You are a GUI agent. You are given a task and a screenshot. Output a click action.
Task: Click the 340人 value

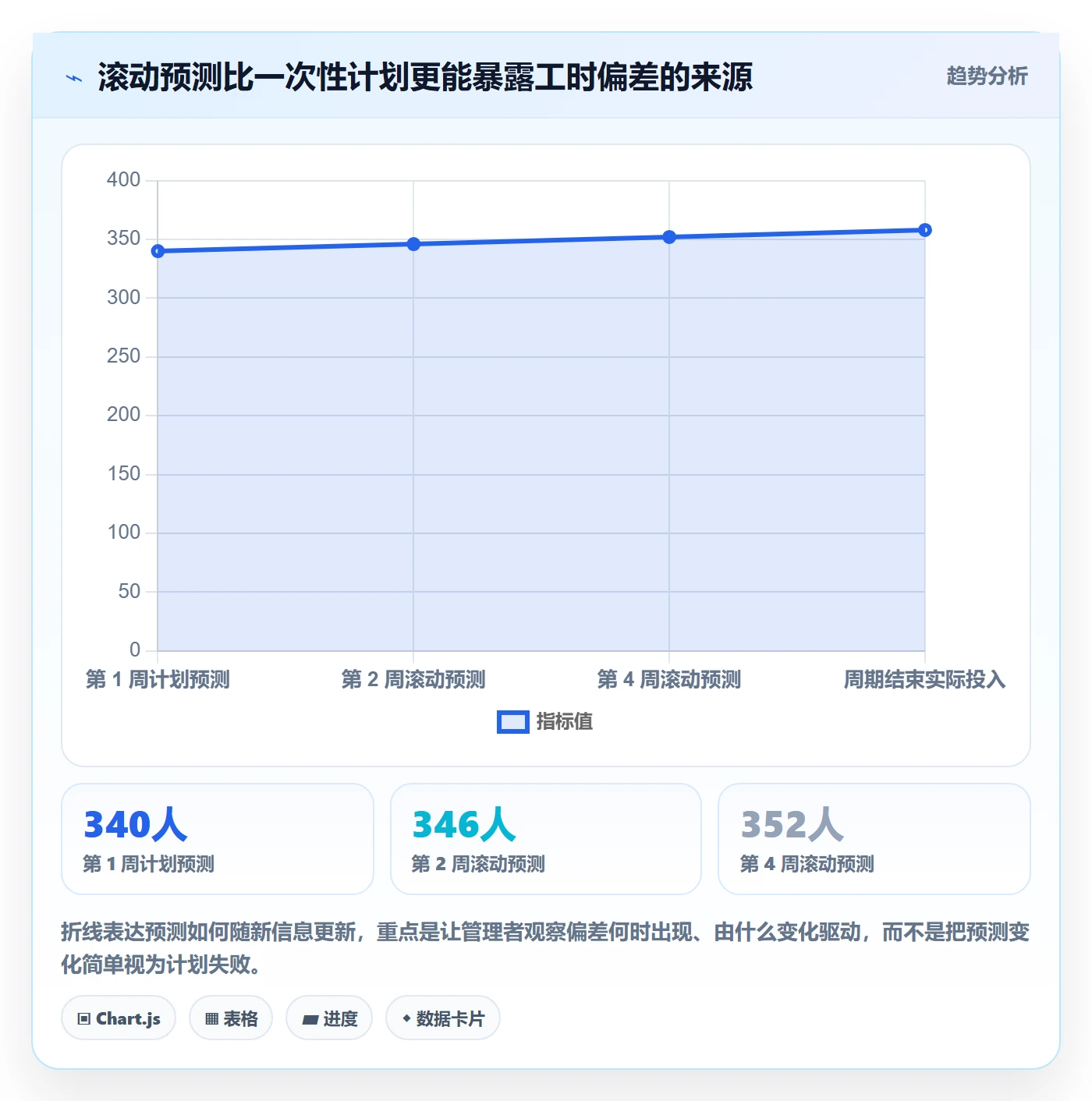point(136,825)
